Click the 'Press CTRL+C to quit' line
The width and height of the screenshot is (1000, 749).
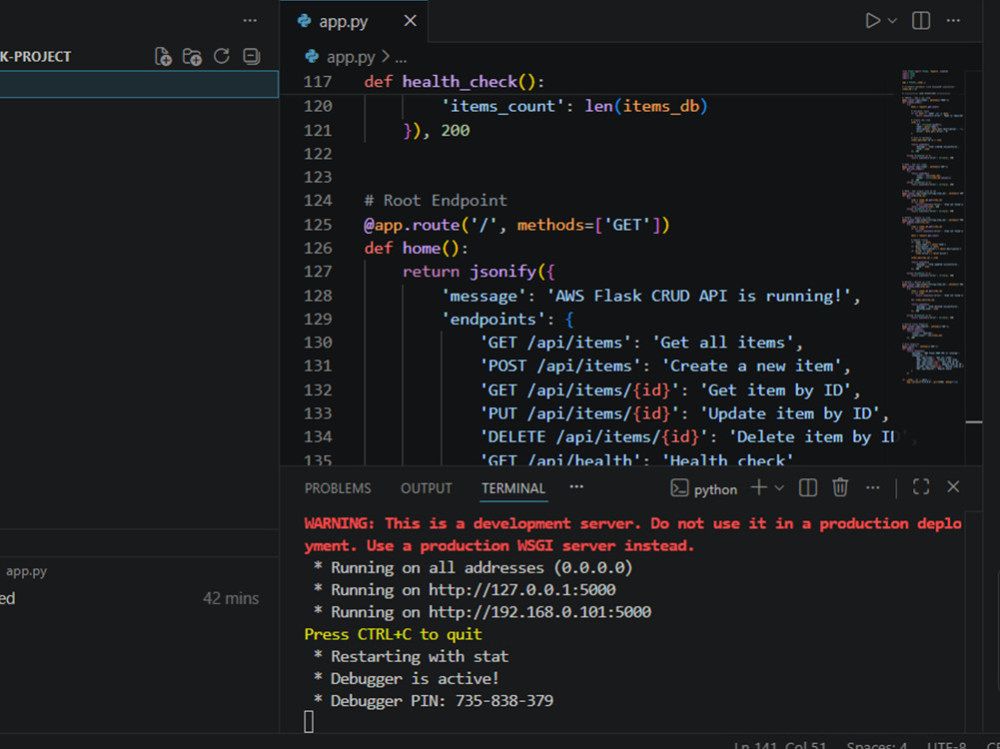(x=393, y=634)
